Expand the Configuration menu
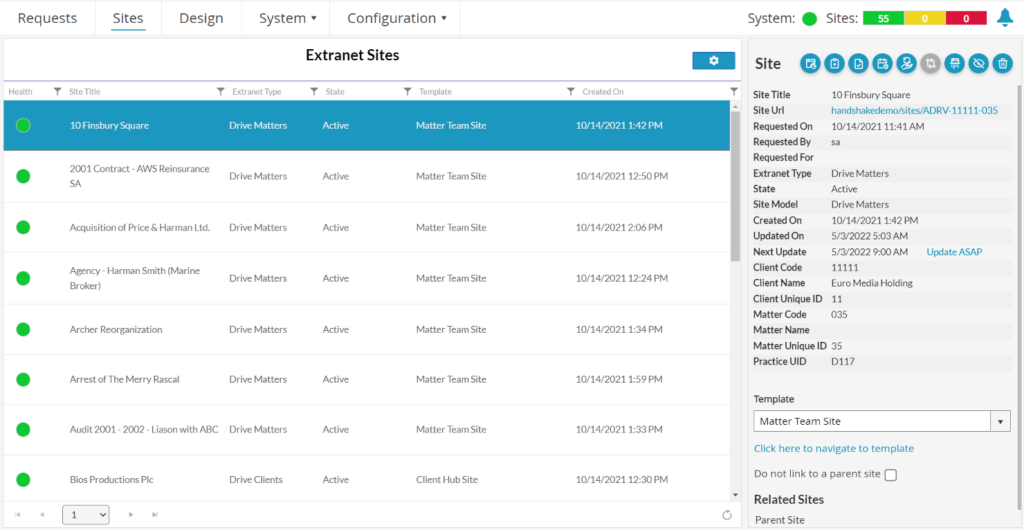 pos(397,18)
